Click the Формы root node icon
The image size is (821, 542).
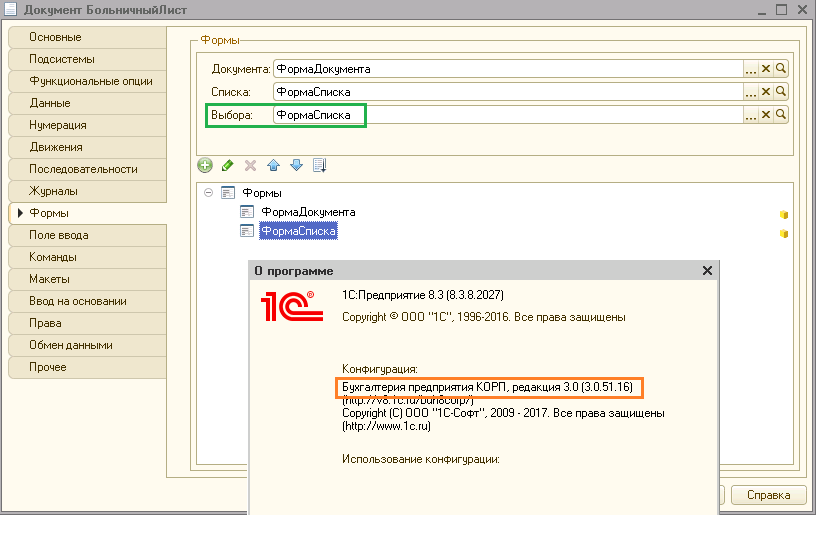point(228,193)
